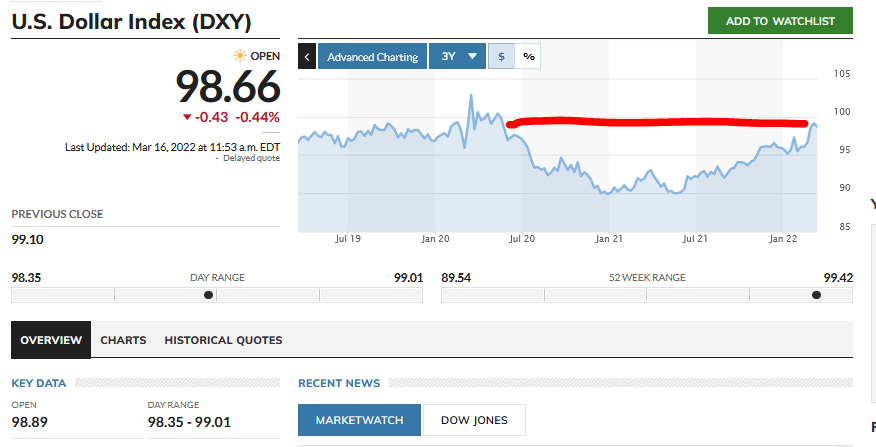Click the 52 week high 99.42
The image size is (876, 447).
click(838, 278)
